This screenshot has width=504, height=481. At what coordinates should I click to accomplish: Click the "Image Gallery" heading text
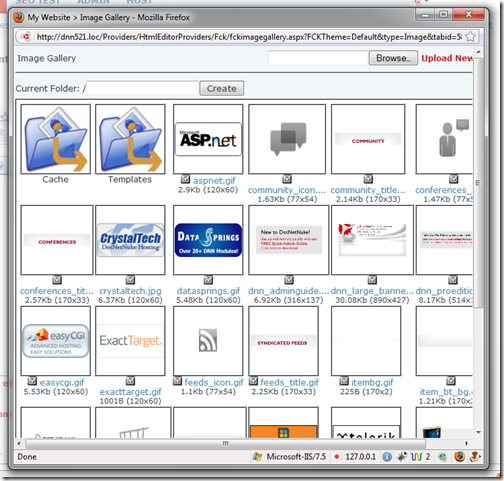pyautogui.click(x=47, y=58)
